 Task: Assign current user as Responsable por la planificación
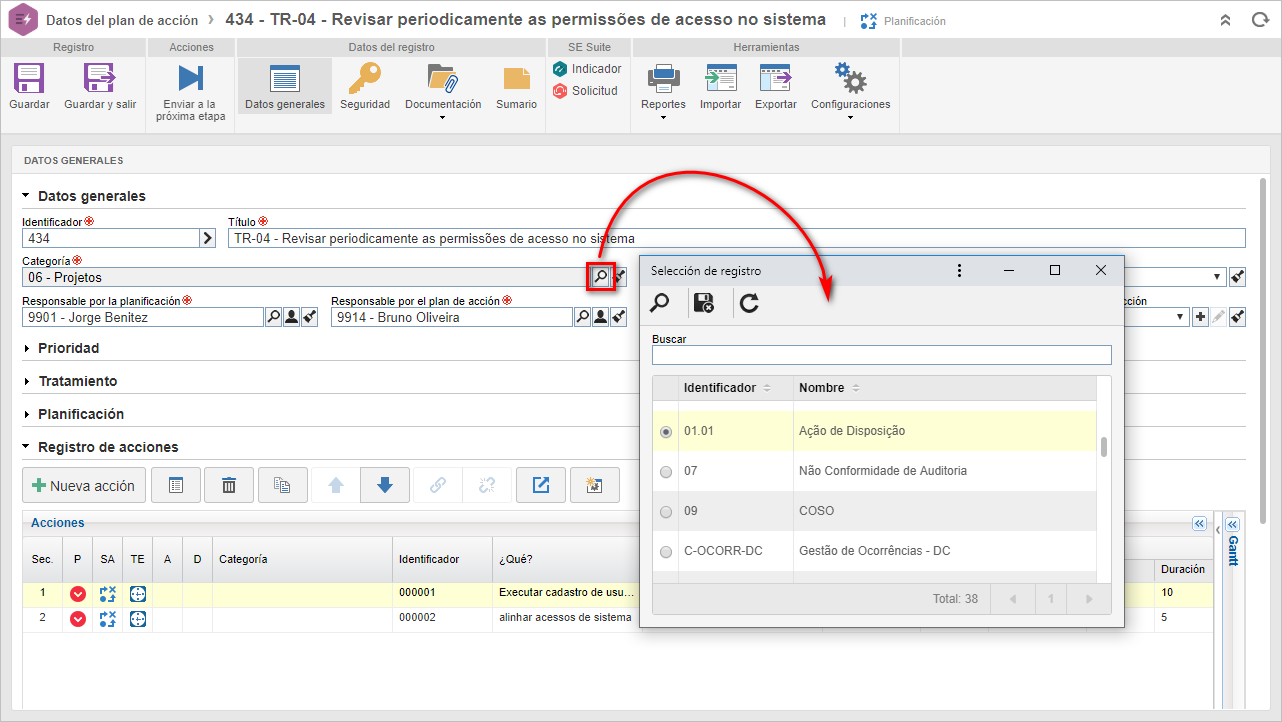pyautogui.click(x=291, y=317)
